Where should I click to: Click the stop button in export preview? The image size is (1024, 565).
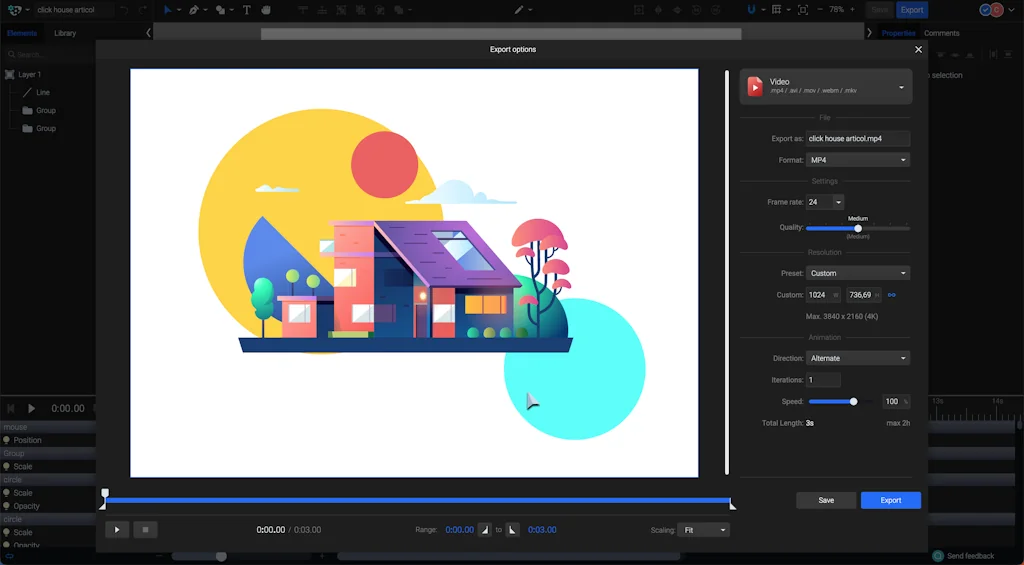pyautogui.click(x=145, y=530)
